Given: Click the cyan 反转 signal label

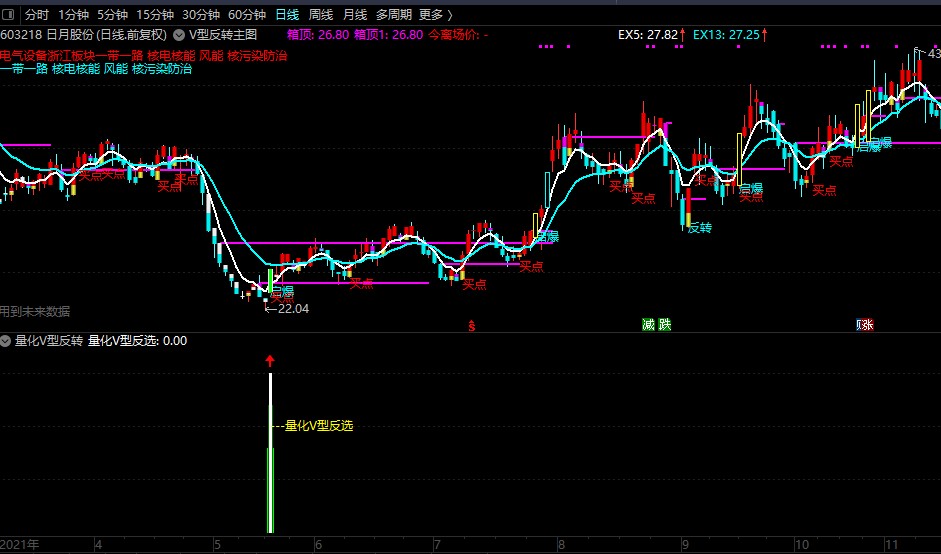Looking at the screenshot, I should point(700,228).
